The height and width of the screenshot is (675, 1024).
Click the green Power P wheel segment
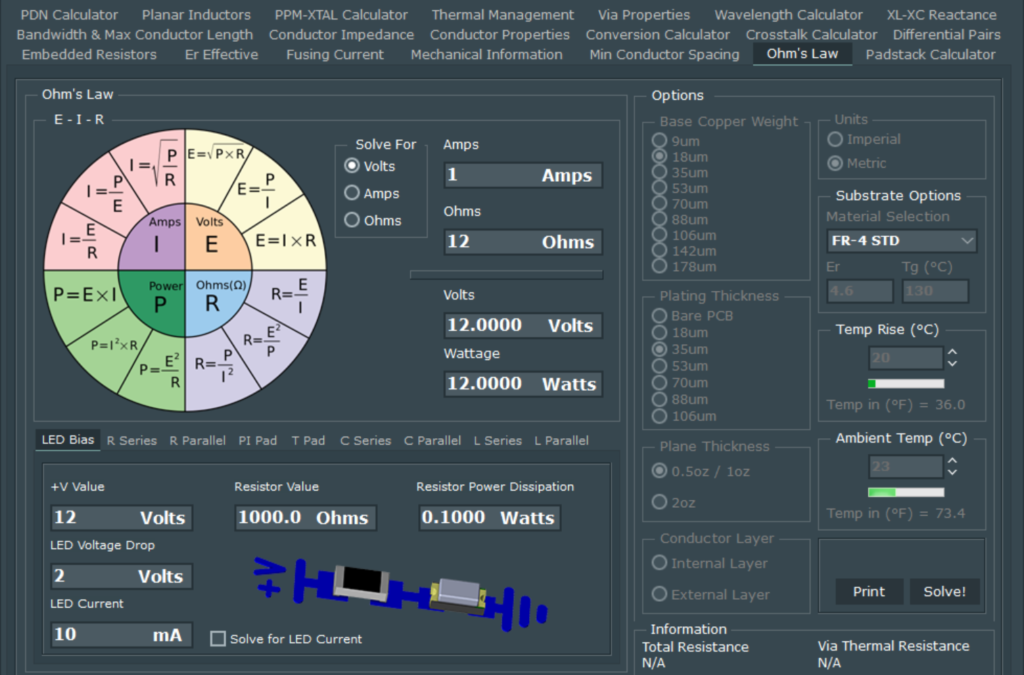click(x=156, y=298)
